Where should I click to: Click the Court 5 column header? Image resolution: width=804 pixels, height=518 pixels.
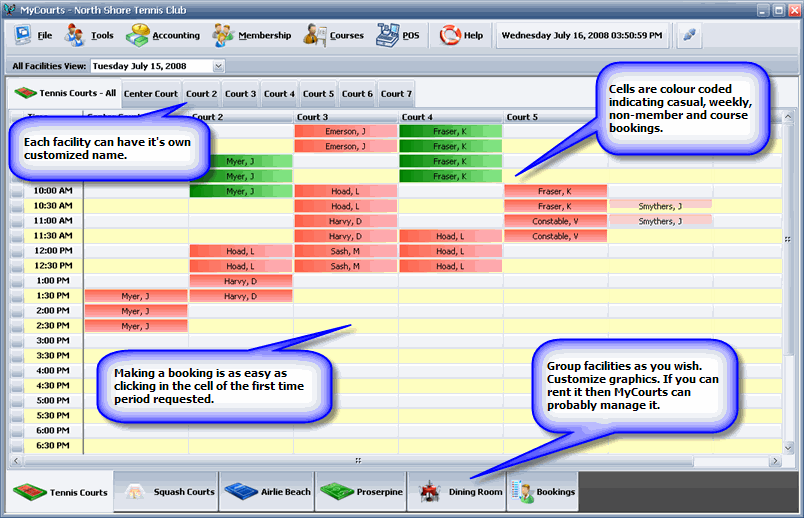[x=556, y=117]
